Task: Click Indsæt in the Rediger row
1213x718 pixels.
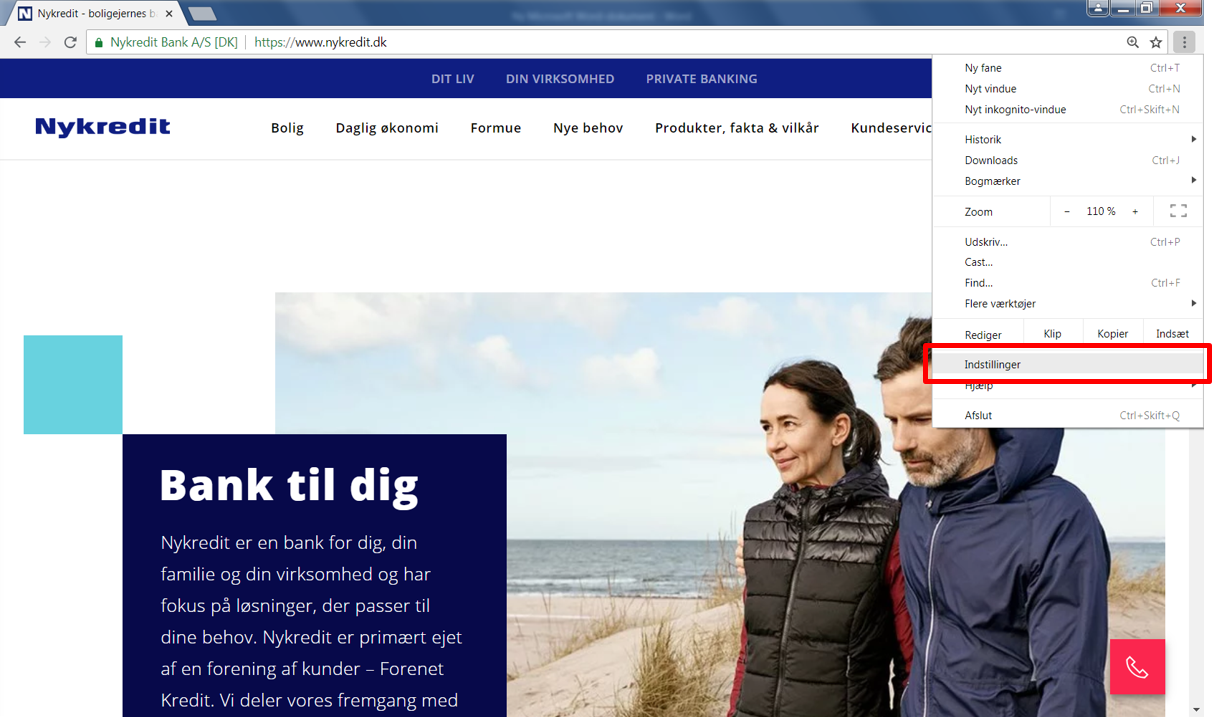Action: pos(1172,334)
